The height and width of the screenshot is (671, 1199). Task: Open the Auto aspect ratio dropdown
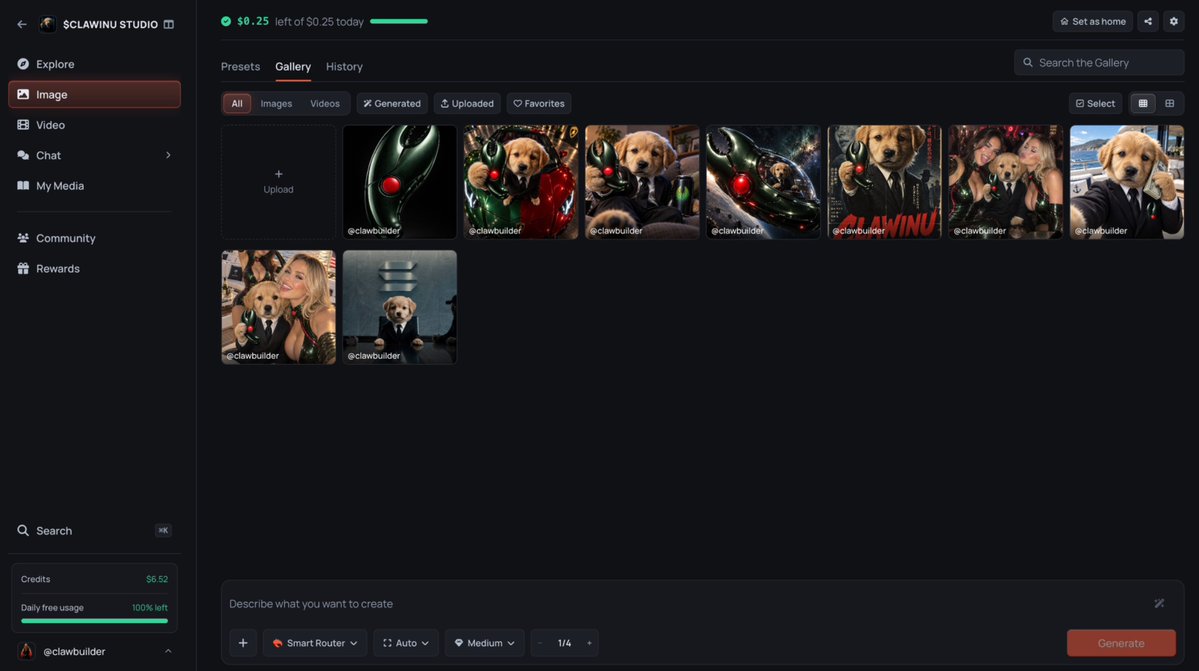pos(406,643)
